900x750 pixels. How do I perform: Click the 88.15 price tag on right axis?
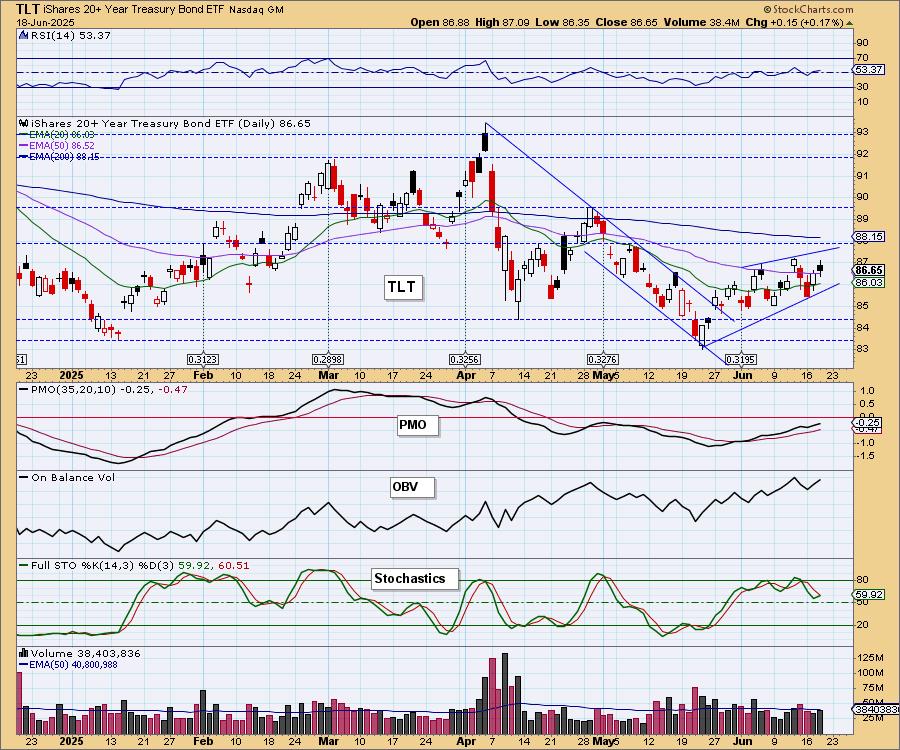(x=868, y=236)
